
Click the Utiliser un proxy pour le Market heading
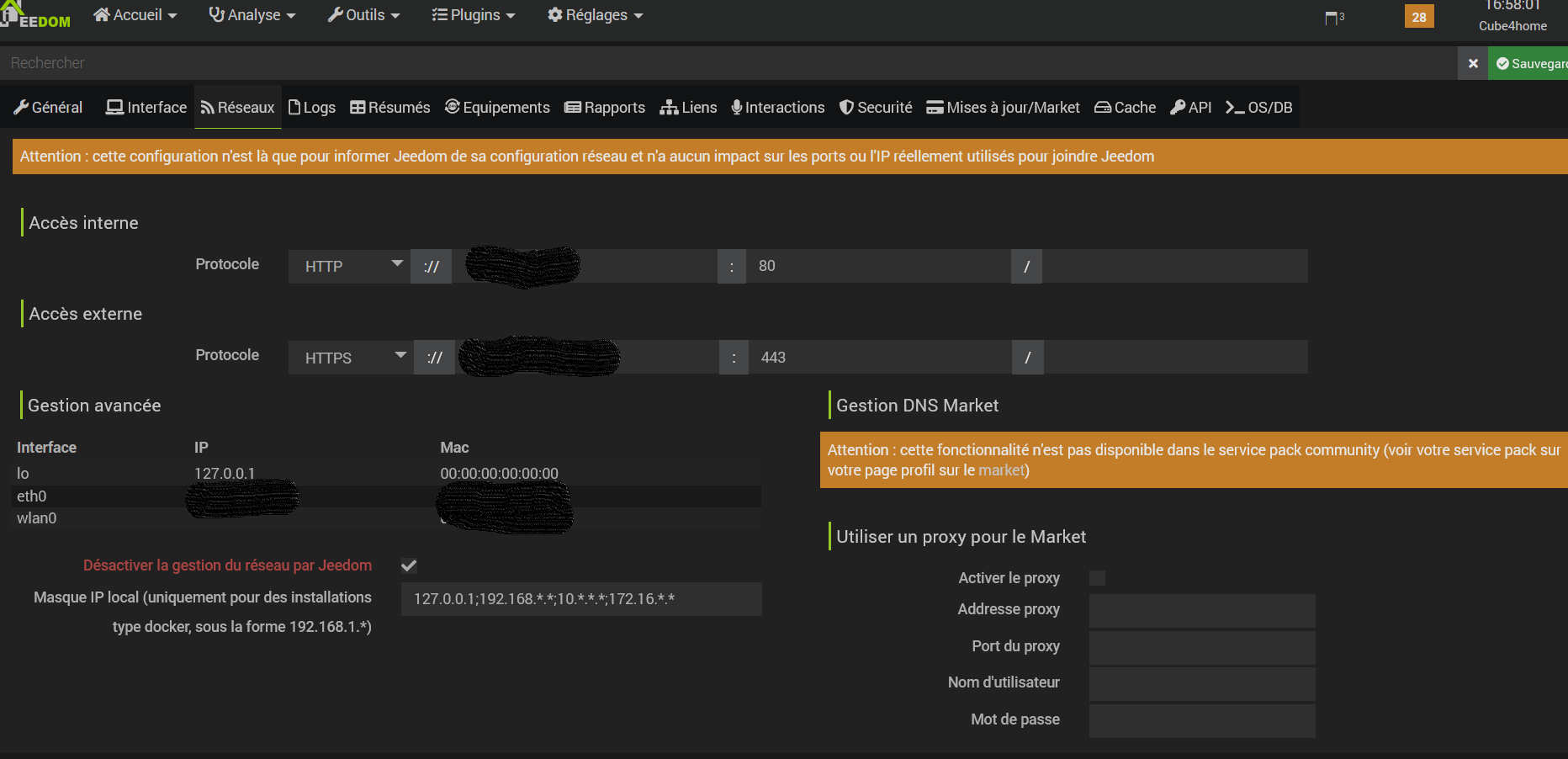tap(961, 537)
